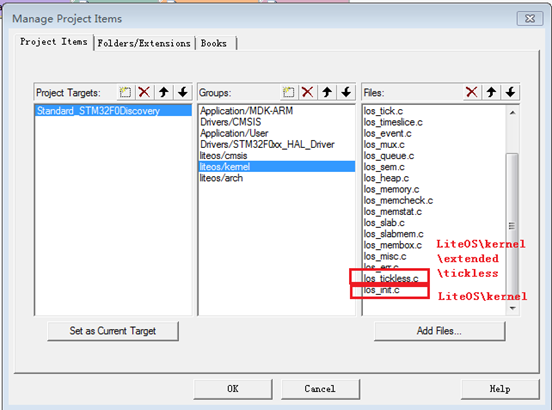Delete the selected file
Image resolution: width=552 pixels, height=410 pixels.
click(472, 93)
